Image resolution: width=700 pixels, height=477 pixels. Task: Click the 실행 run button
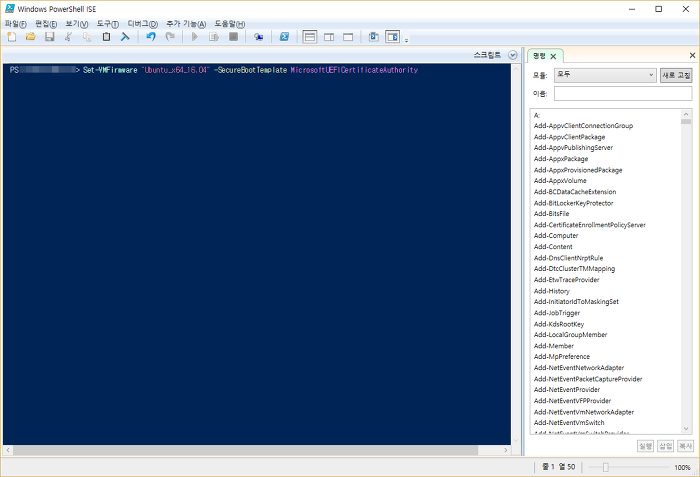[645, 446]
